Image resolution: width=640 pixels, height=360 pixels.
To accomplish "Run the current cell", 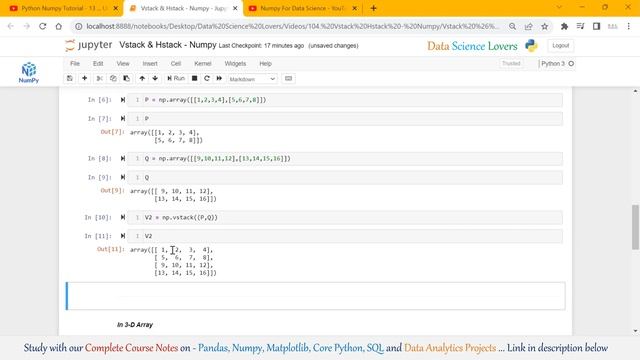I will pos(176,78).
